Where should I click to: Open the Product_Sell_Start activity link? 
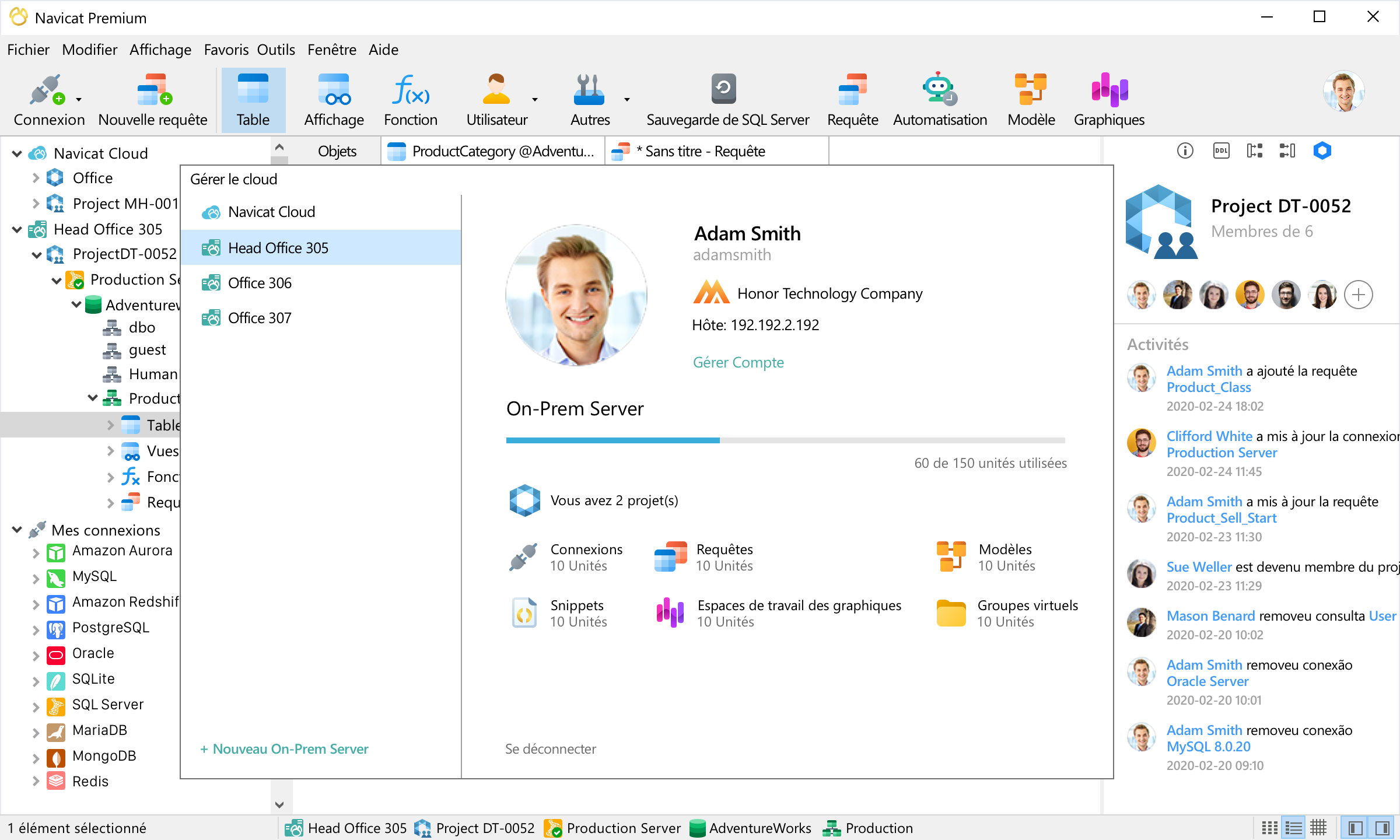tap(1221, 518)
